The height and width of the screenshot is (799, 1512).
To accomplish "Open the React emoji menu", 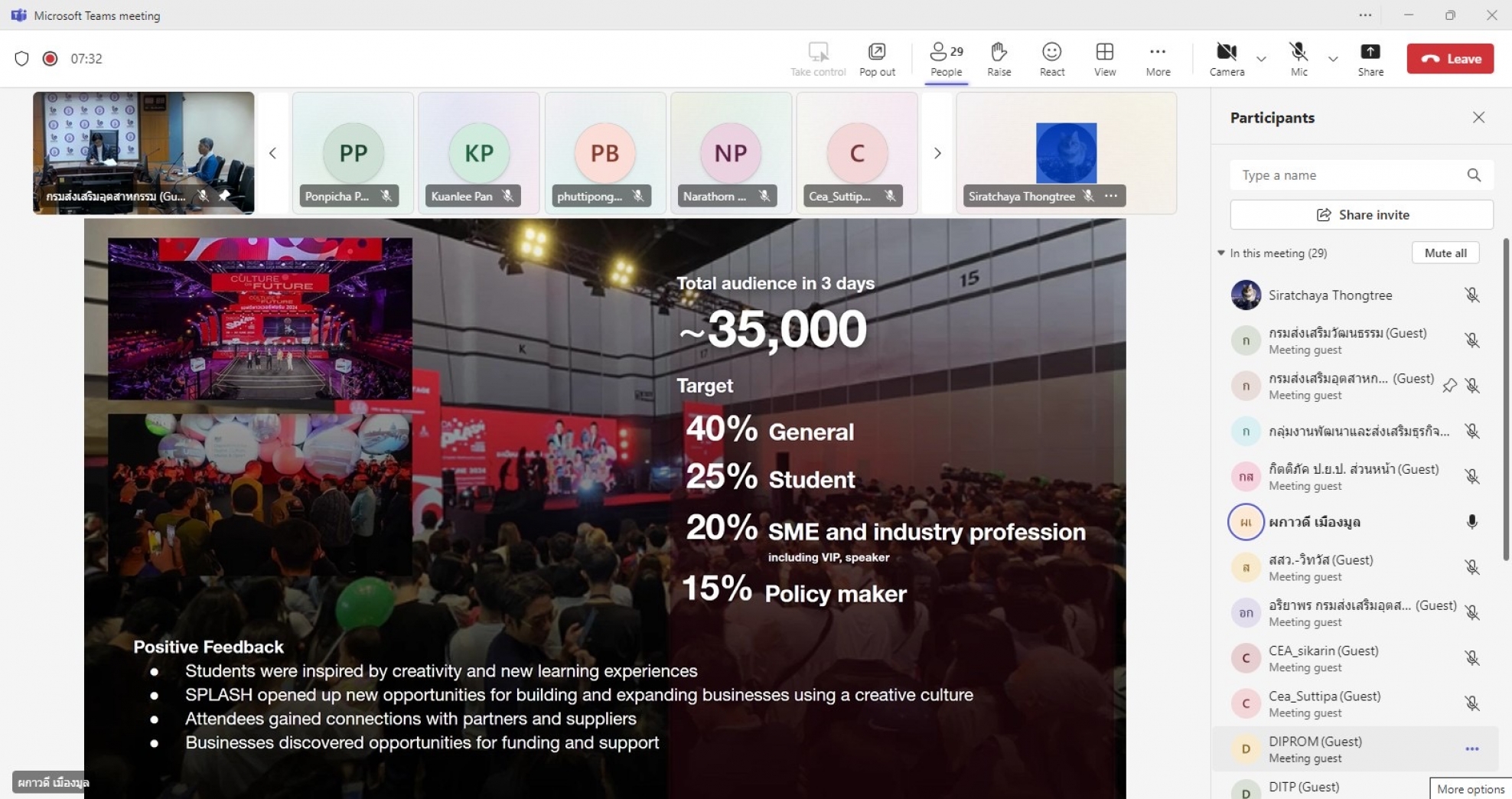I will pyautogui.click(x=1051, y=59).
